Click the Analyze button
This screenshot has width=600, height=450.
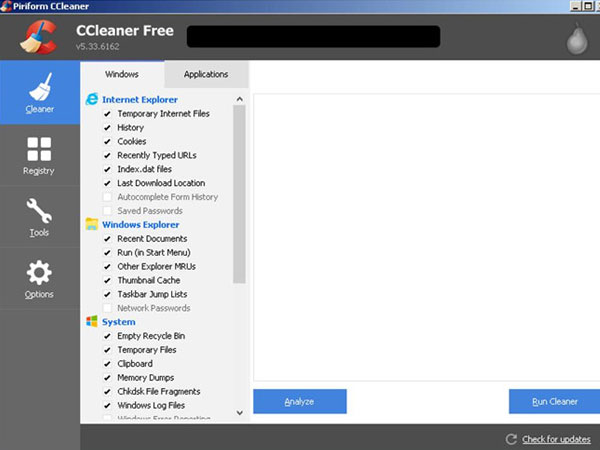click(x=300, y=401)
